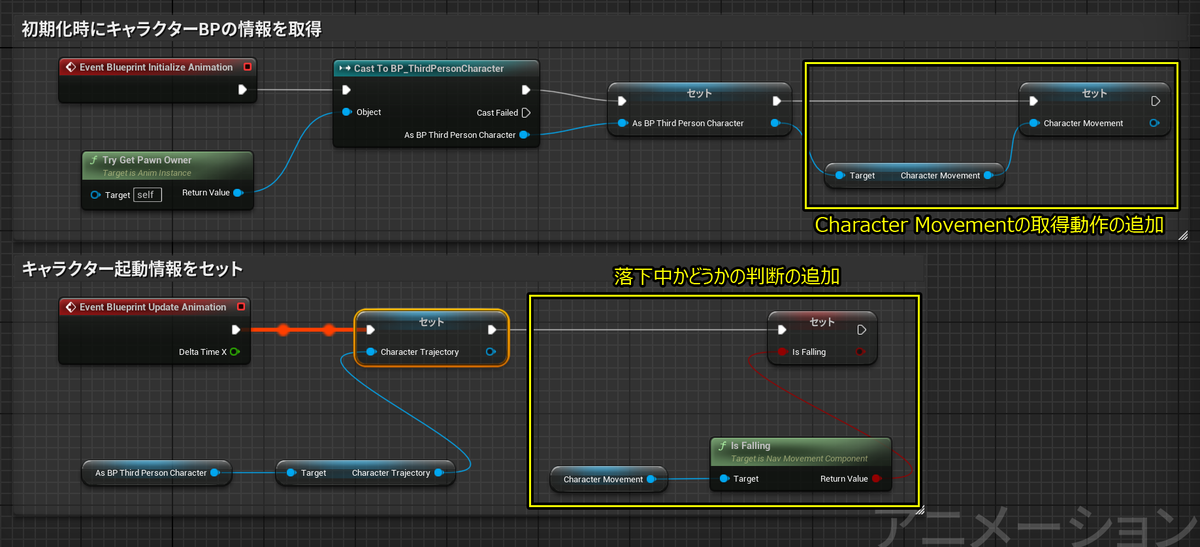The image size is (1200, 547).
Task: Click output pin of Set As BP Third Person Character
Action: (x=777, y=123)
